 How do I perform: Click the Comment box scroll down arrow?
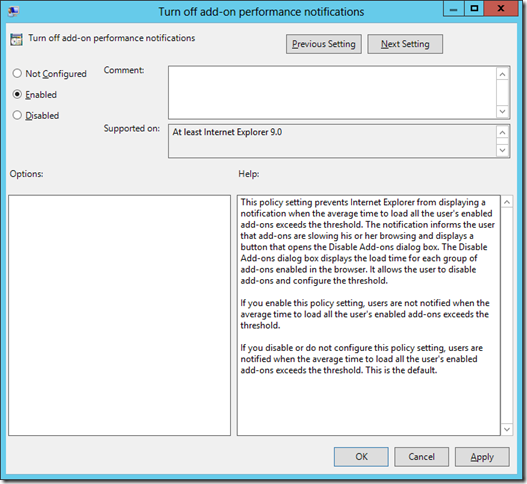pyautogui.click(x=502, y=111)
